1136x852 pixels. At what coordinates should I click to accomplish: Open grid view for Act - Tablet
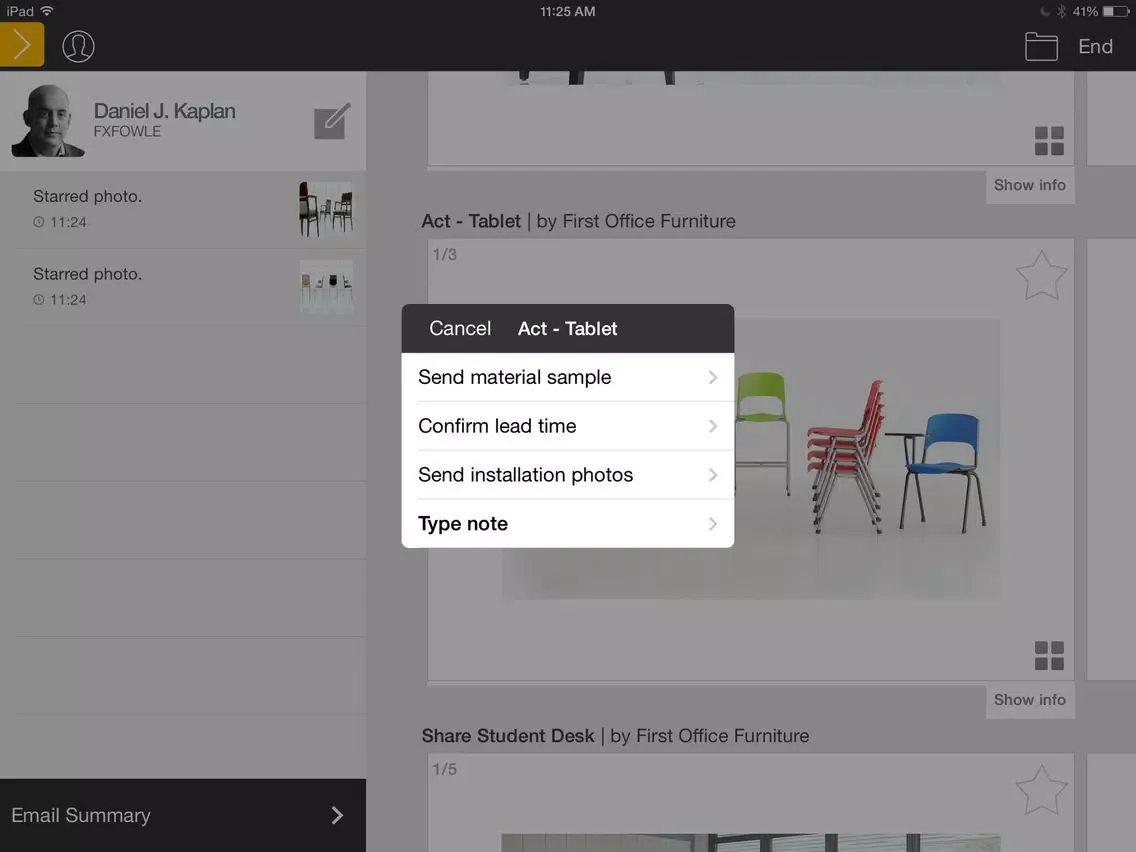point(1049,656)
